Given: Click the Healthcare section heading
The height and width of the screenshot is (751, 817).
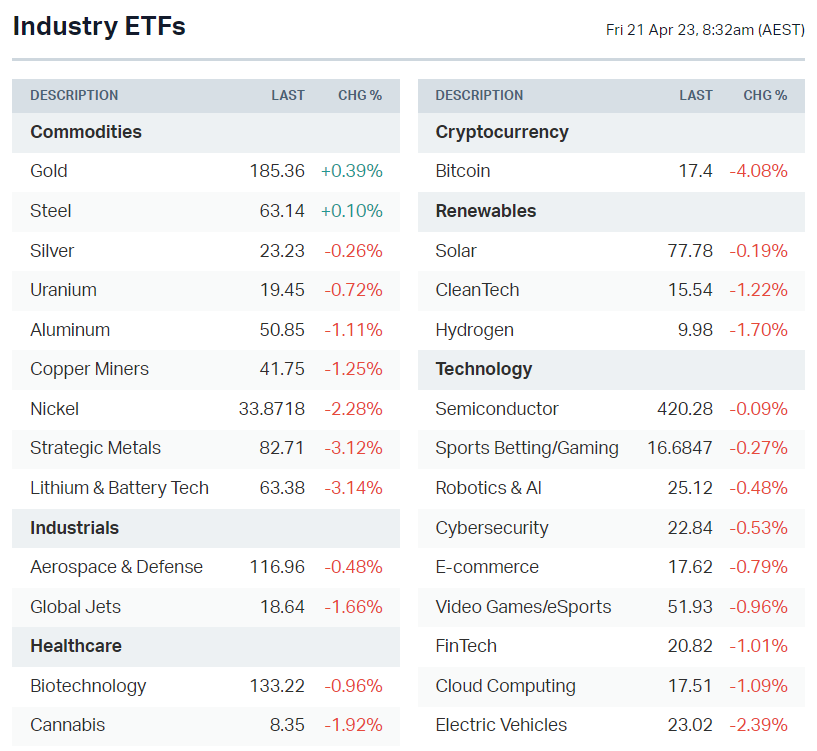Looking at the screenshot, I should pos(76,646).
